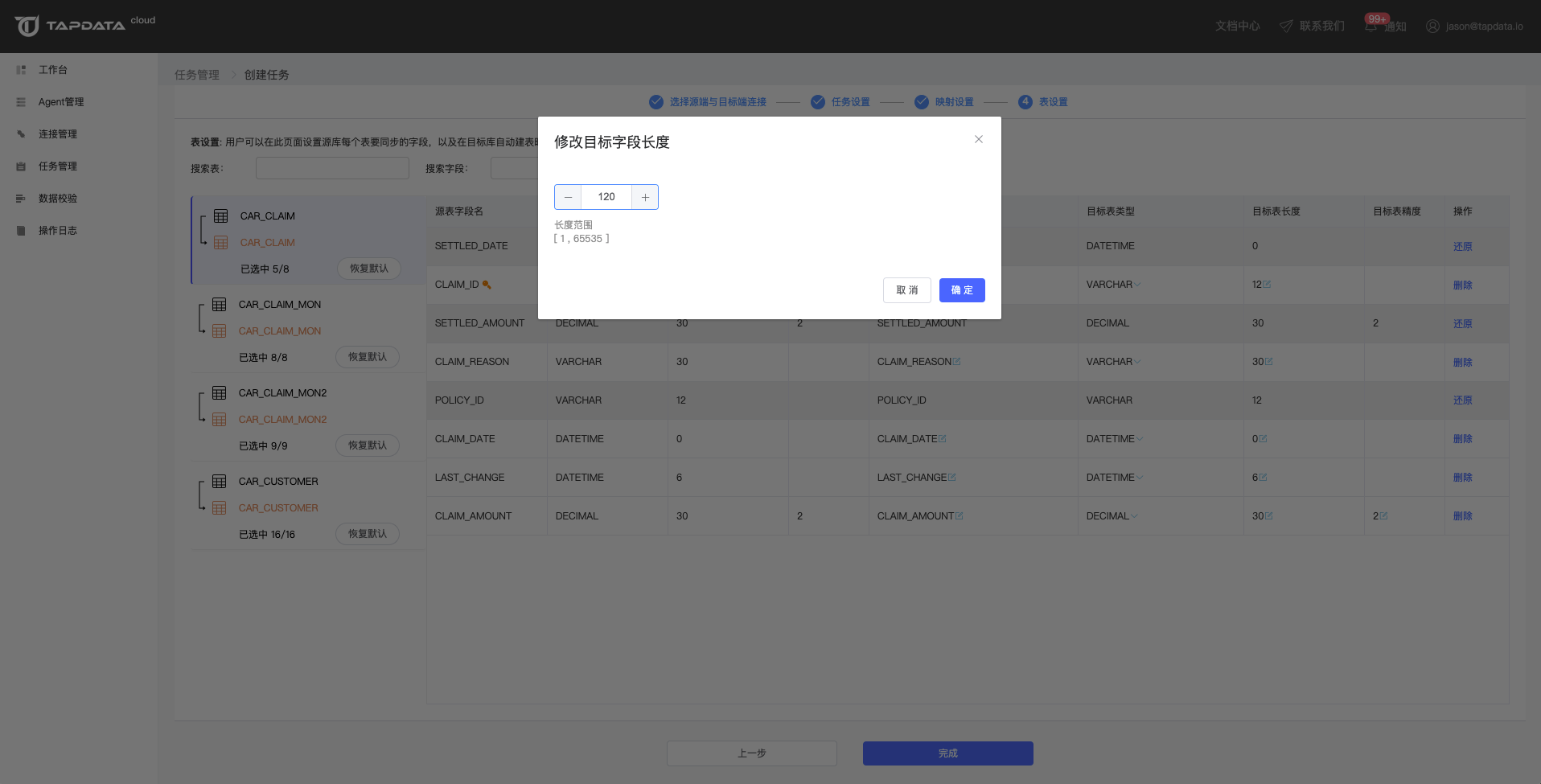
Task: Edit the LAST_CHANGE target length icon
Action: 1264,478
